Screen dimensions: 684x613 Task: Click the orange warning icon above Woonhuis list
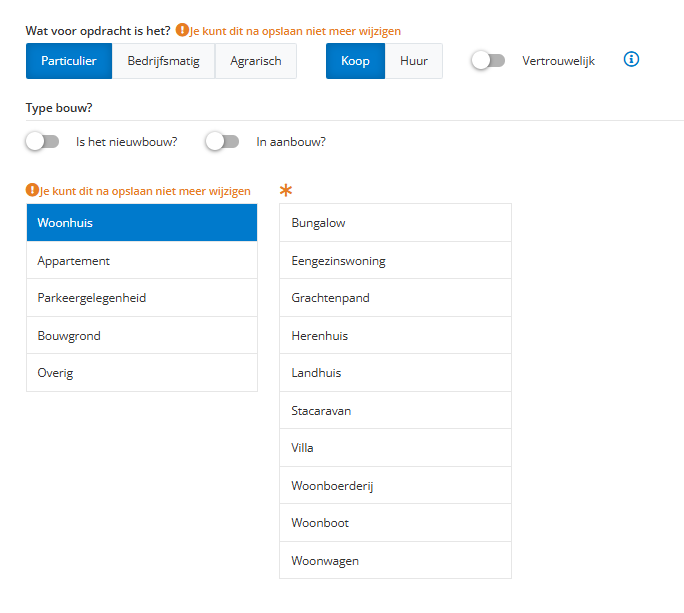pos(32,191)
